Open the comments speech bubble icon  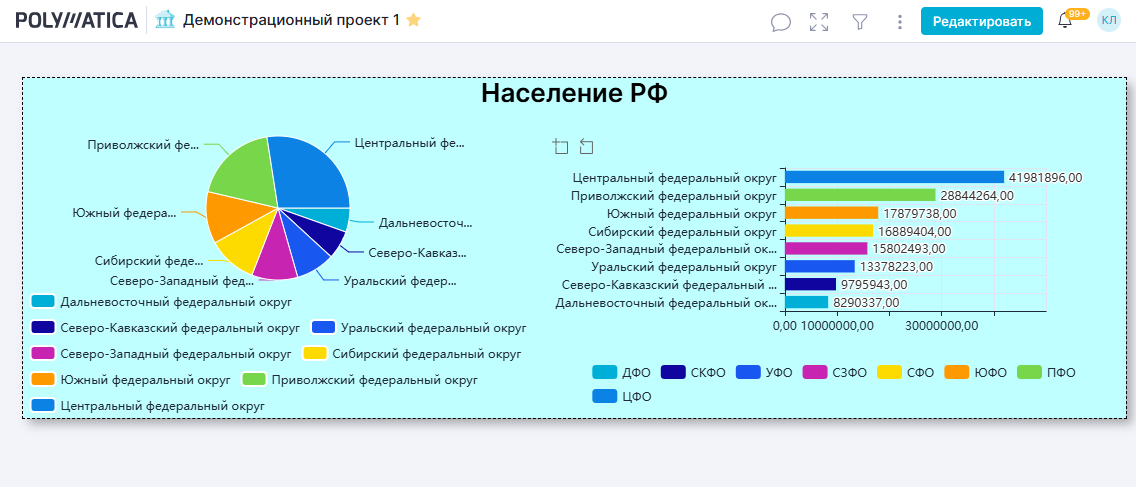(x=781, y=21)
